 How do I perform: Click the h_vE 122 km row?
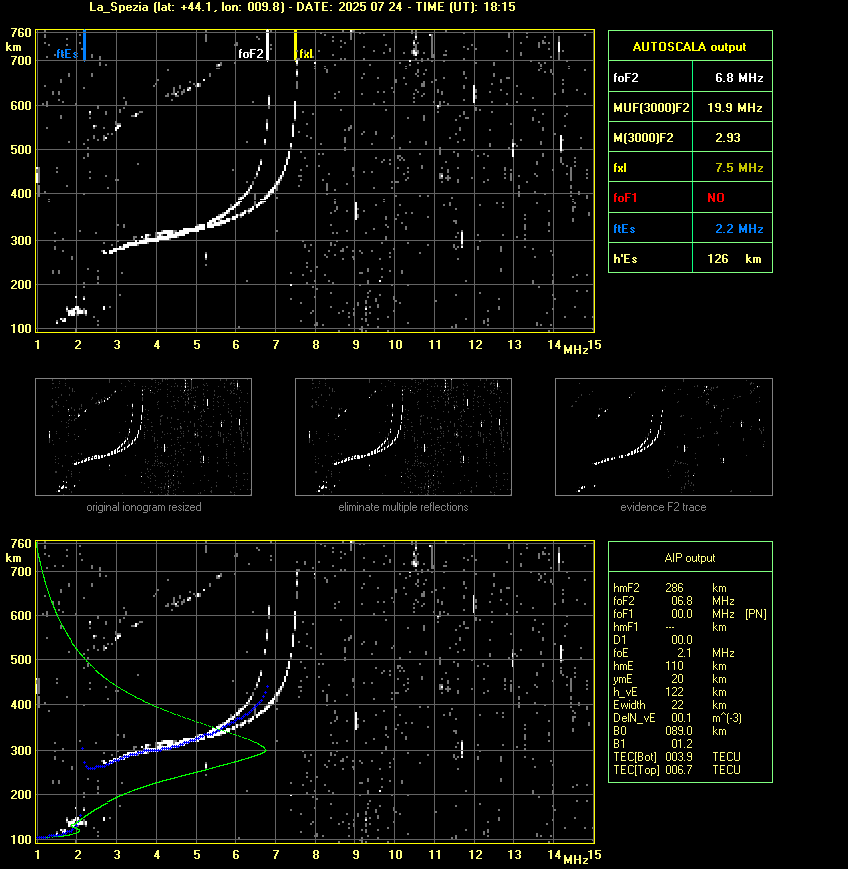click(670, 692)
